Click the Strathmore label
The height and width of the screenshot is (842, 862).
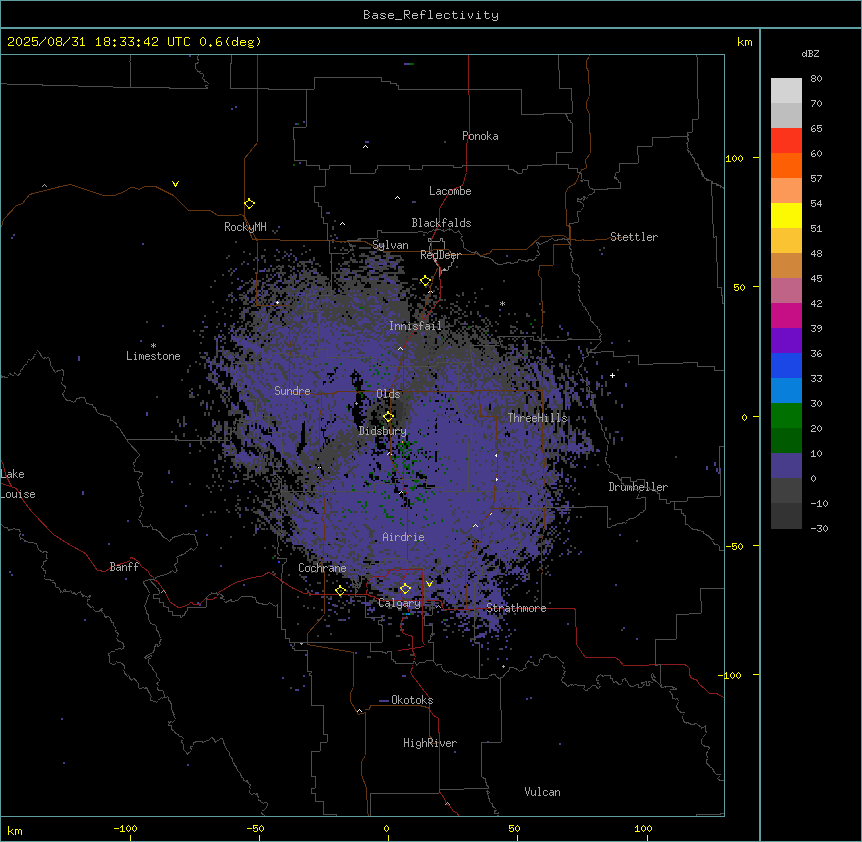(x=516, y=608)
